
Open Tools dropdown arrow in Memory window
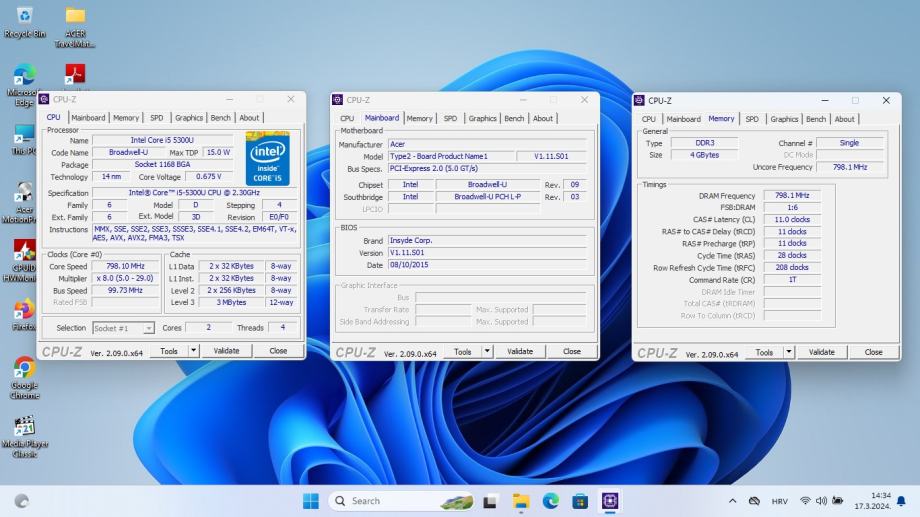click(789, 352)
